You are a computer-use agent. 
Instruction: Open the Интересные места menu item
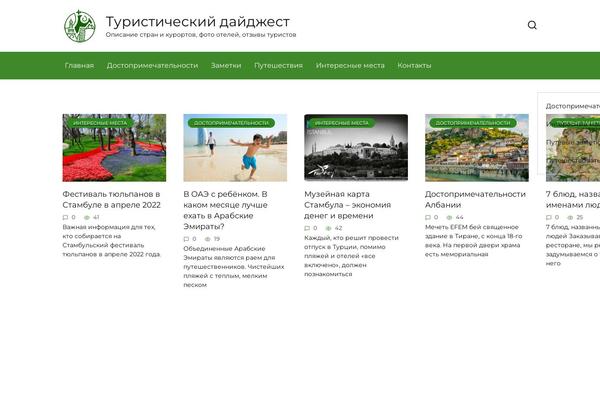pyautogui.click(x=350, y=65)
